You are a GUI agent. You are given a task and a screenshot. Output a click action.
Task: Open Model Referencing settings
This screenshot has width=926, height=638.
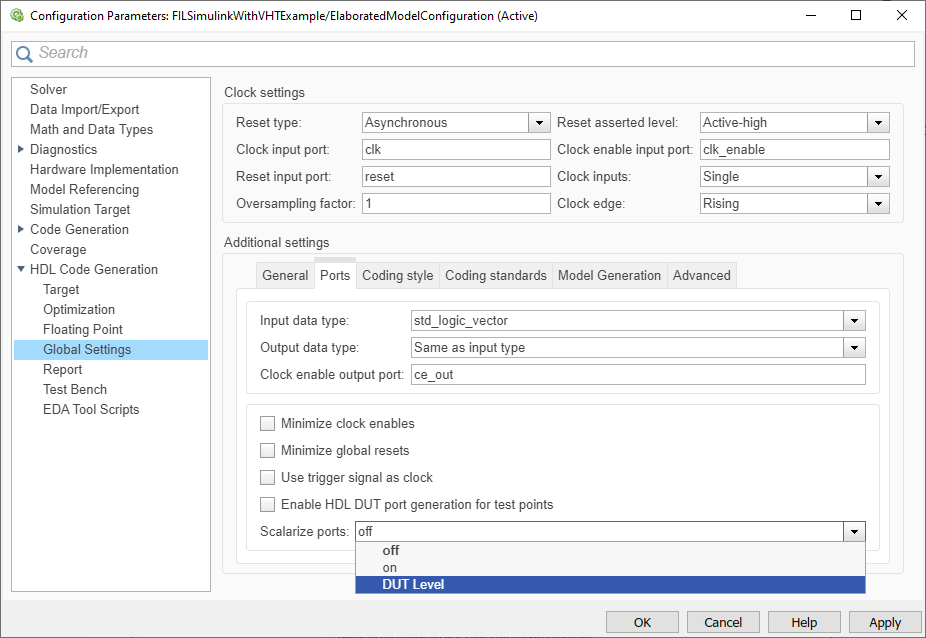tap(84, 190)
